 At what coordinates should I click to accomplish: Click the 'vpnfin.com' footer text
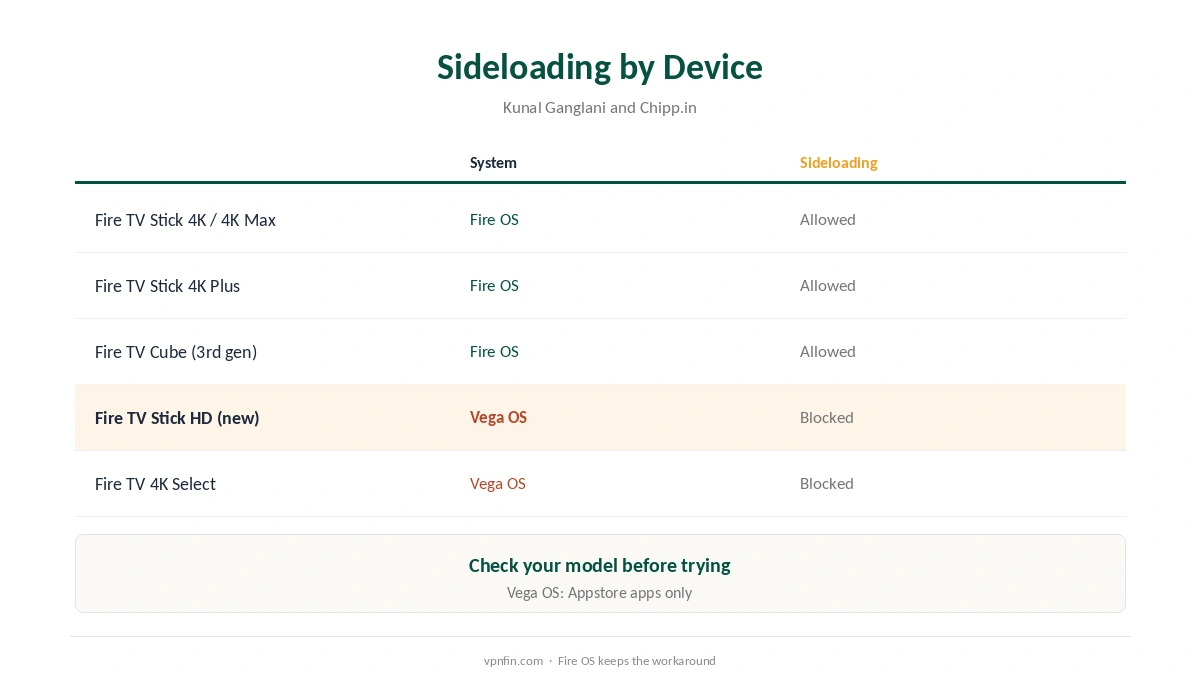coord(513,661)
